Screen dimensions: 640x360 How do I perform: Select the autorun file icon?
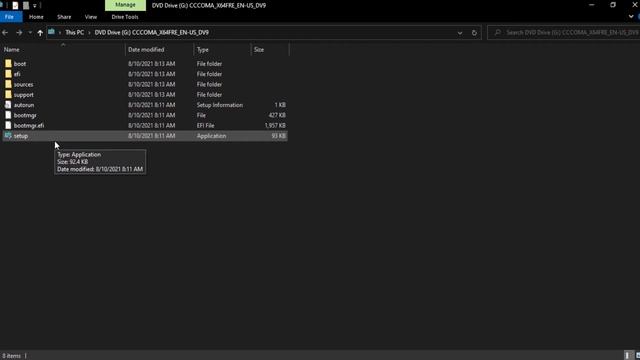[8, 105]
